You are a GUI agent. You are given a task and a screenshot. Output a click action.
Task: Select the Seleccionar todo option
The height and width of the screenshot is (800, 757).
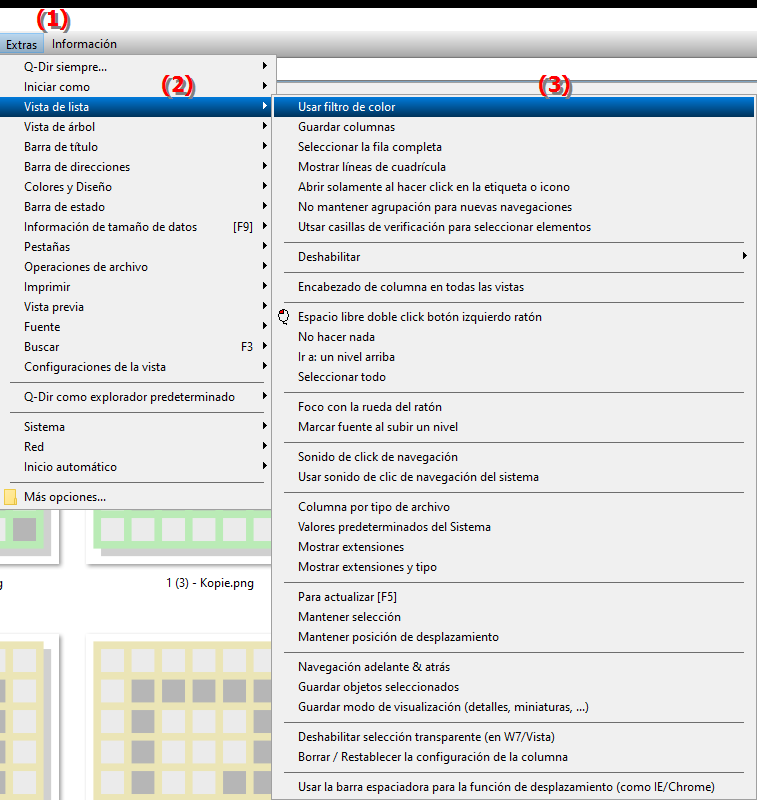[x=514, y=377]
